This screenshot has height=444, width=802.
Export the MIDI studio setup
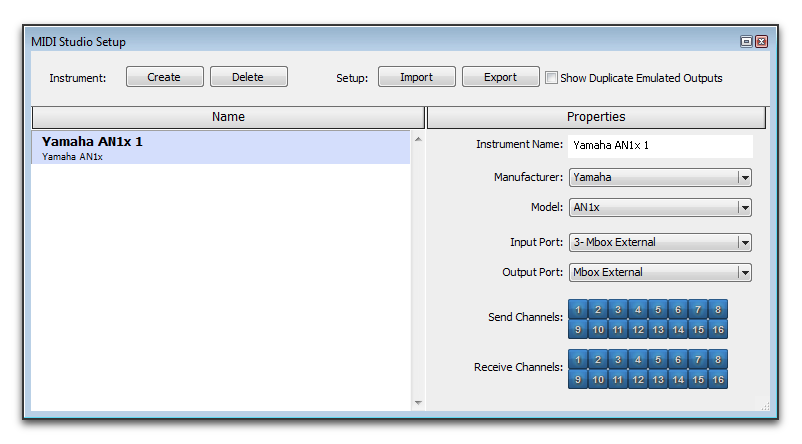pos(501,77)
